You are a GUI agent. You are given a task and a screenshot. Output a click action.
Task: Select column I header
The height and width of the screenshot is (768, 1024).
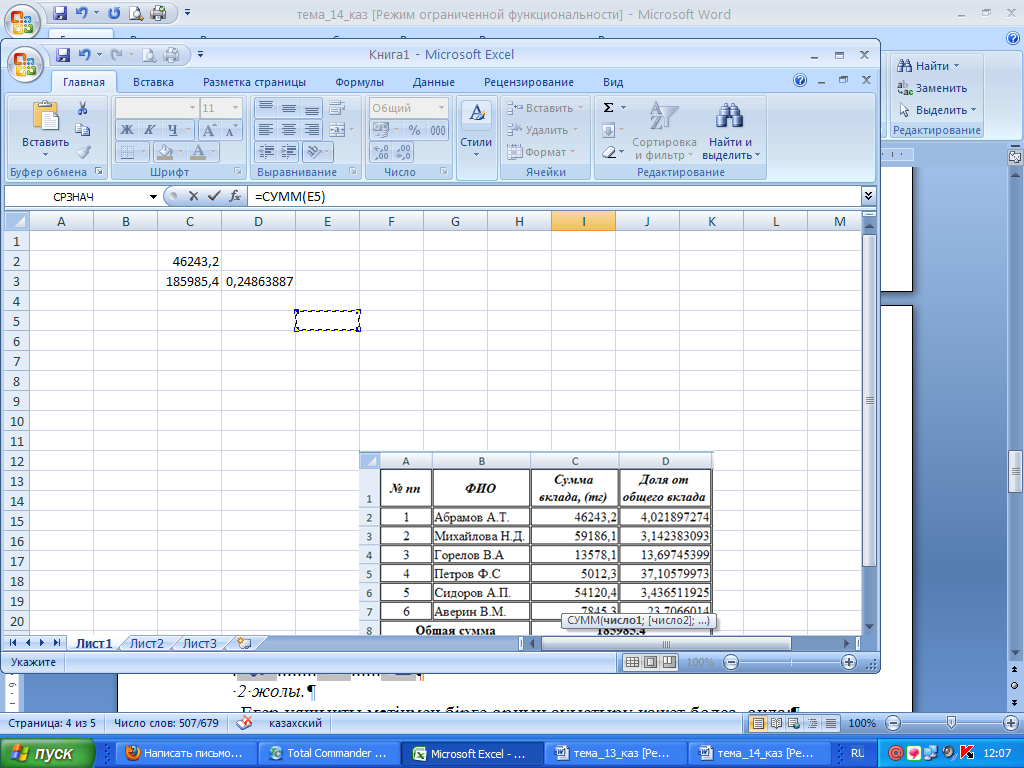pos(583,221)
